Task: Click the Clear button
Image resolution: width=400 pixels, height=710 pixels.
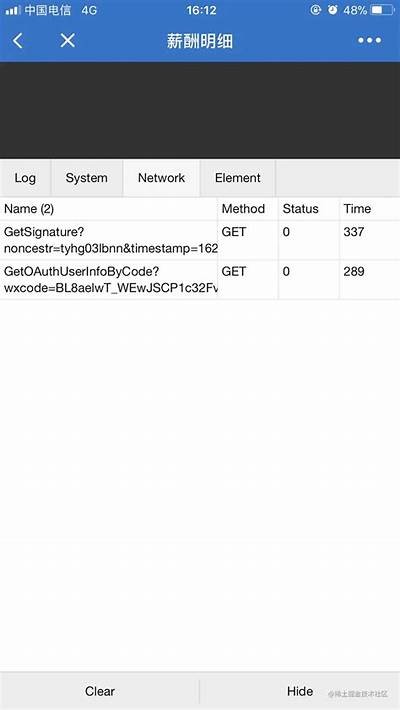Action: pyautogui.click(x=100, y=691)
